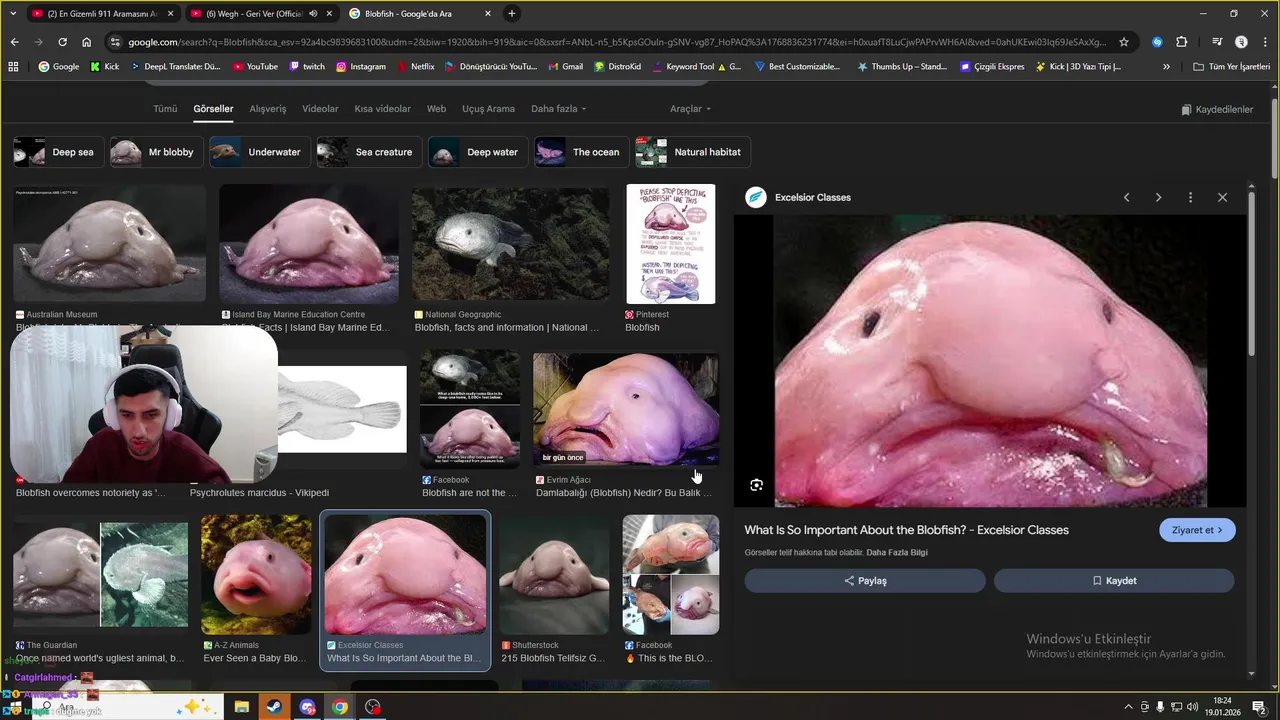Open the home page via home icon
The image size is (1280, 720).
click(86, 42)
